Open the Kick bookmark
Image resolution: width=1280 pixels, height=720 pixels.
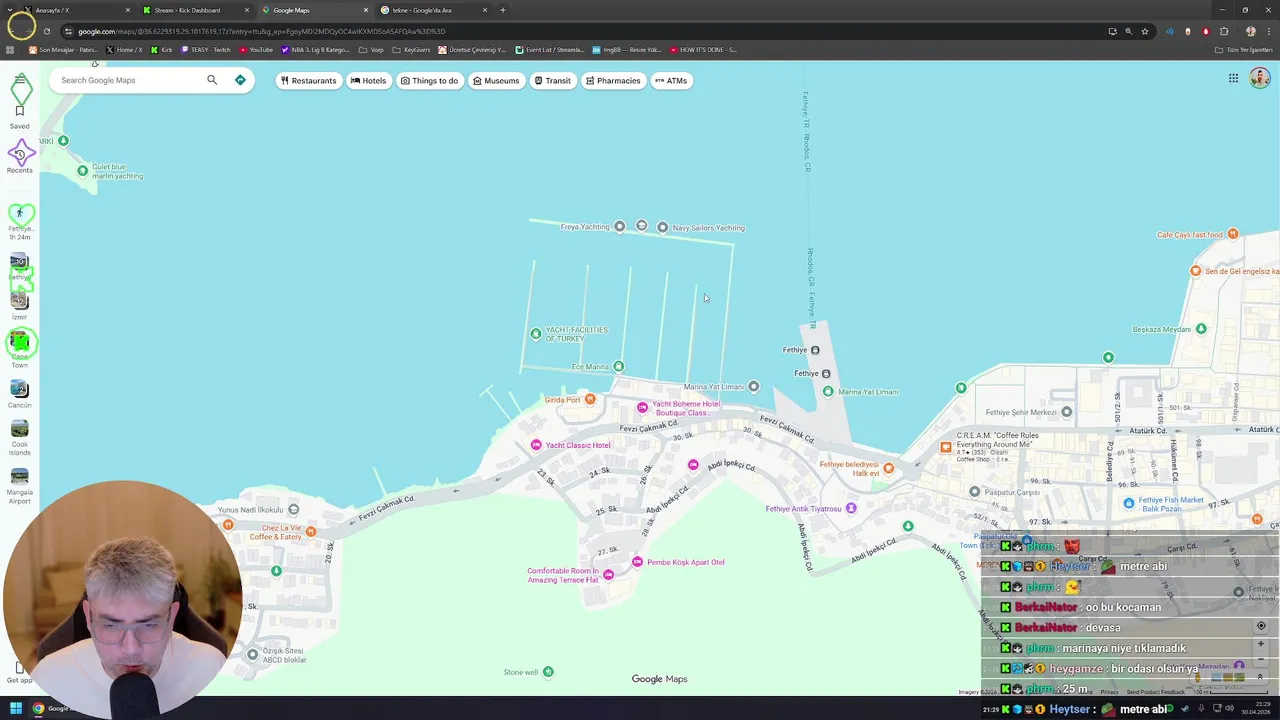[x=160, y=49]
